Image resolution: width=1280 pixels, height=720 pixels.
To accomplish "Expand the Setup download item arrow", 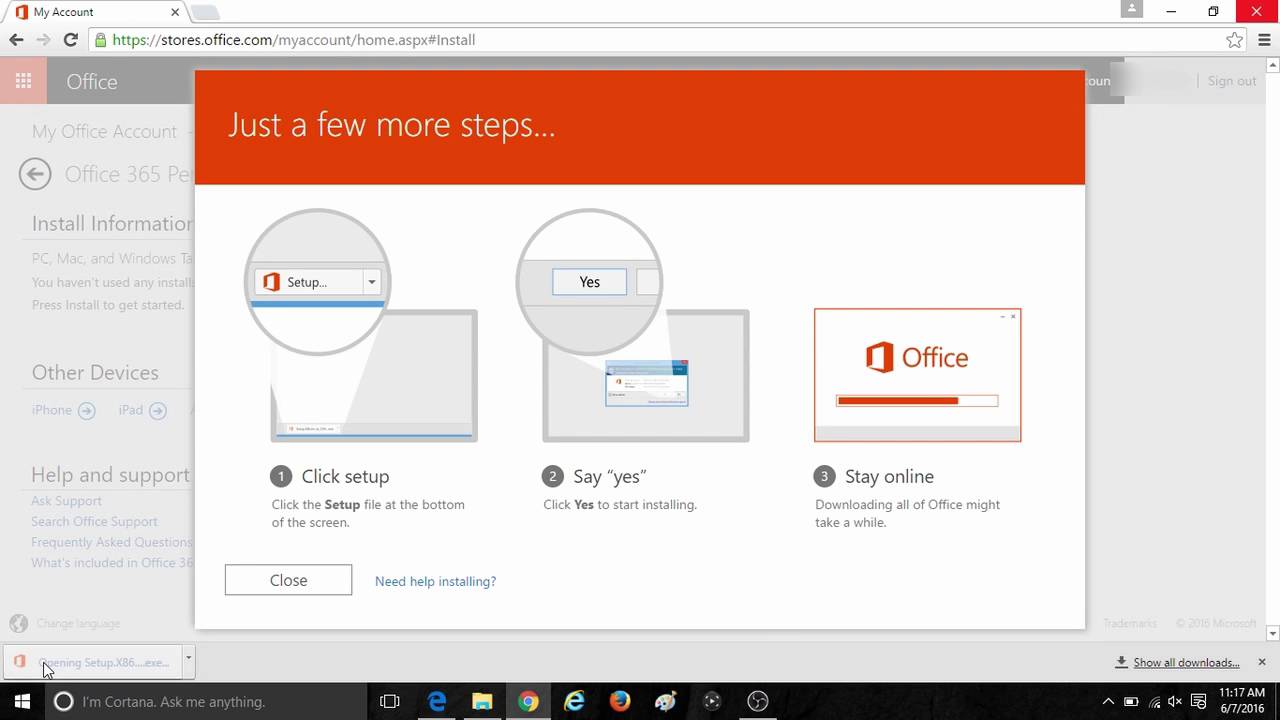I will (188, 660).
